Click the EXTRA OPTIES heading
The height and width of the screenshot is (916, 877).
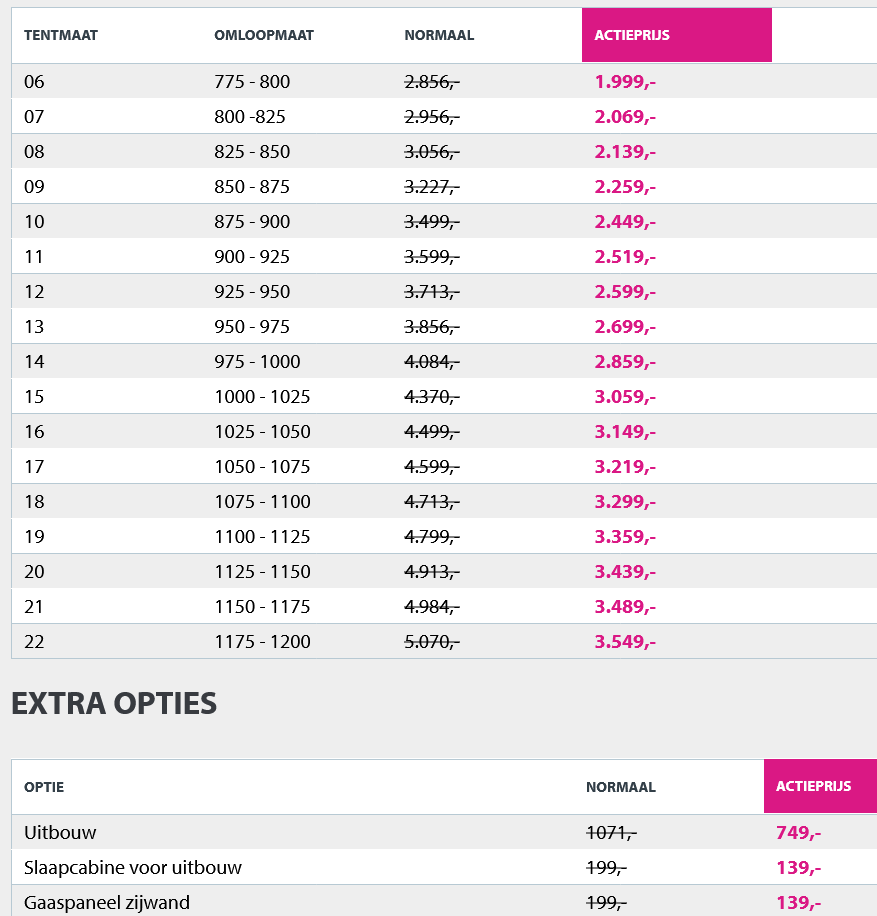(114, 703)
